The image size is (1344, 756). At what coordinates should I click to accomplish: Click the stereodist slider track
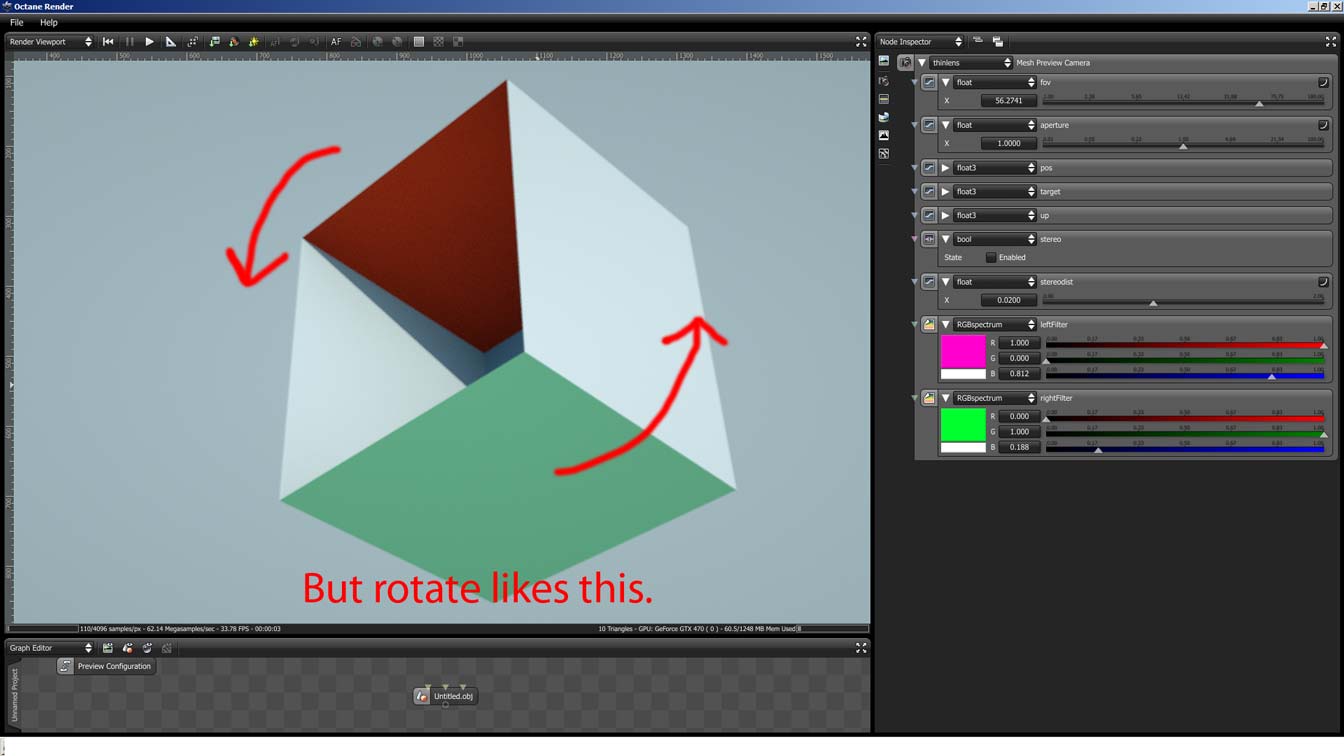[1183, 300]
